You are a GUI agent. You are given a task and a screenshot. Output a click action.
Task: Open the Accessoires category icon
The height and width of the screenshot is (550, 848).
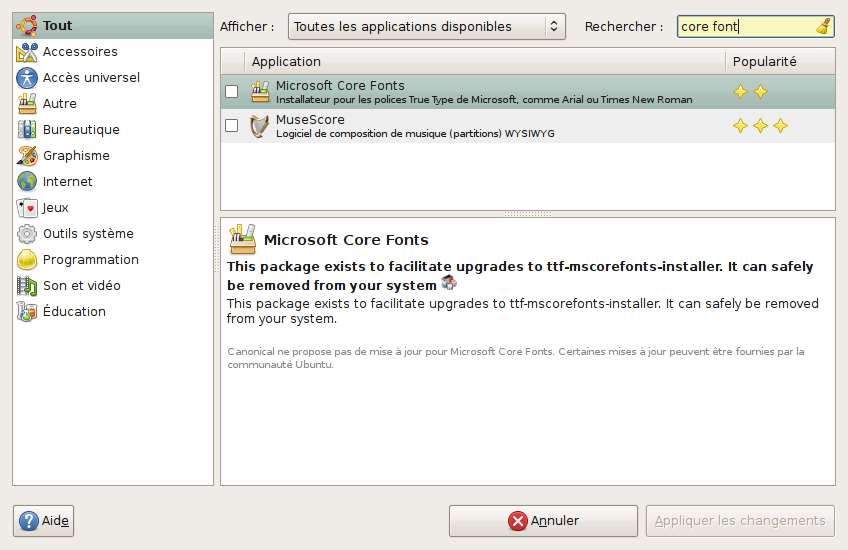click(26, 52)
